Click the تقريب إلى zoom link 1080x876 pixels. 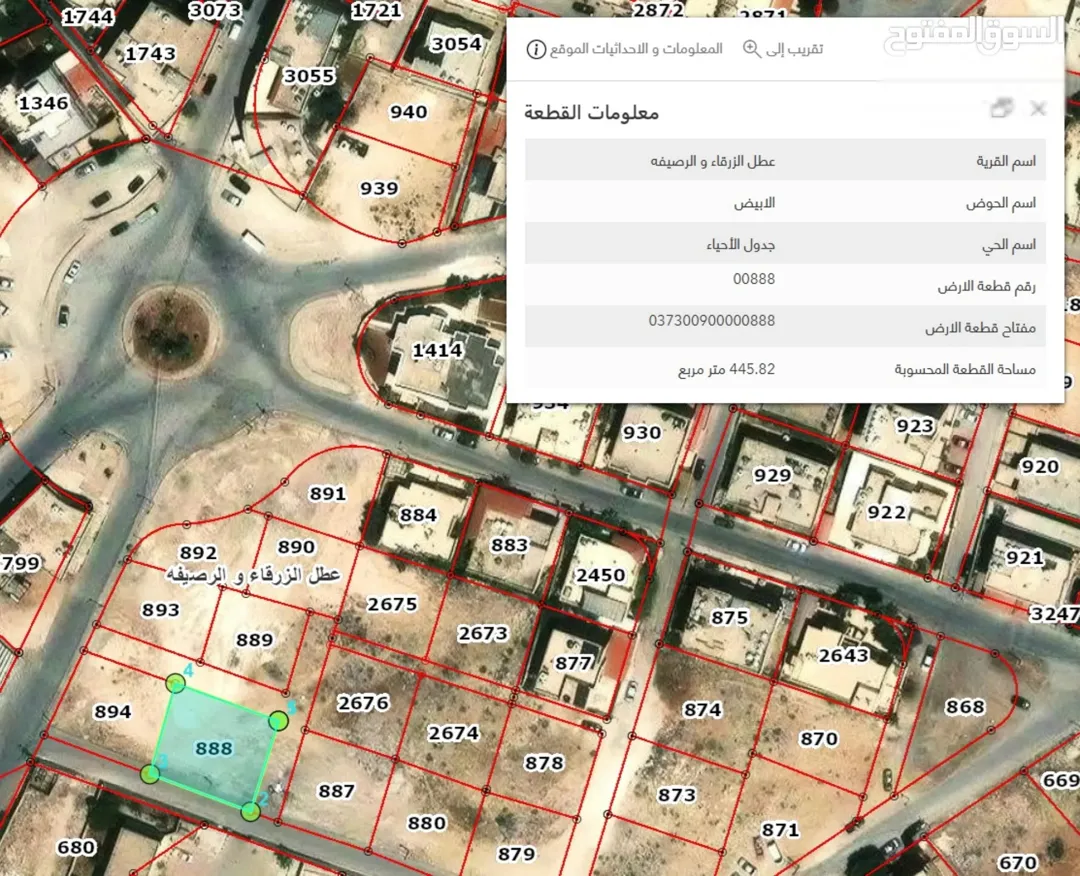[x=794, y=49]
